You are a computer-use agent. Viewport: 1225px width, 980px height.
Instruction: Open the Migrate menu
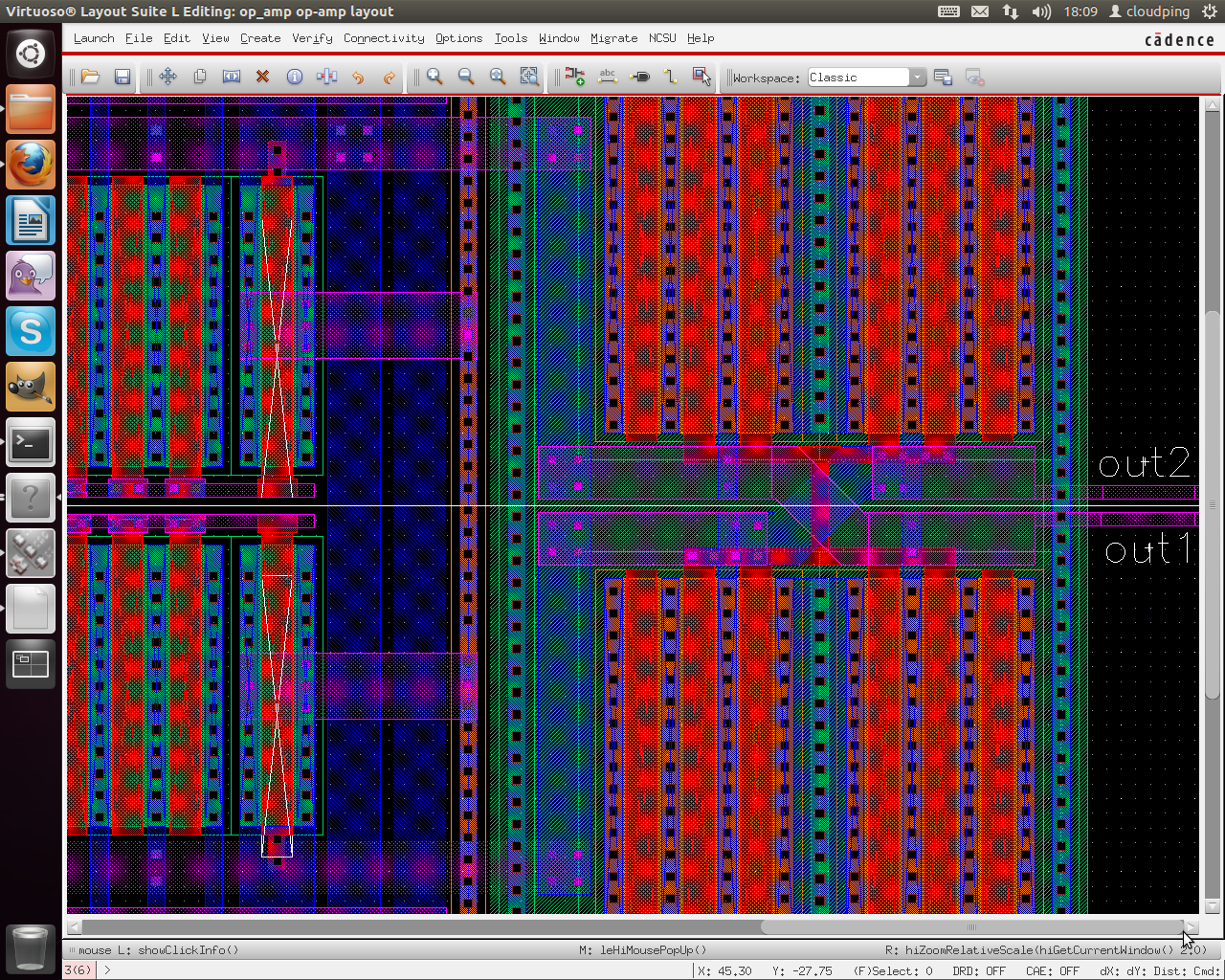[x=613, y=38]
